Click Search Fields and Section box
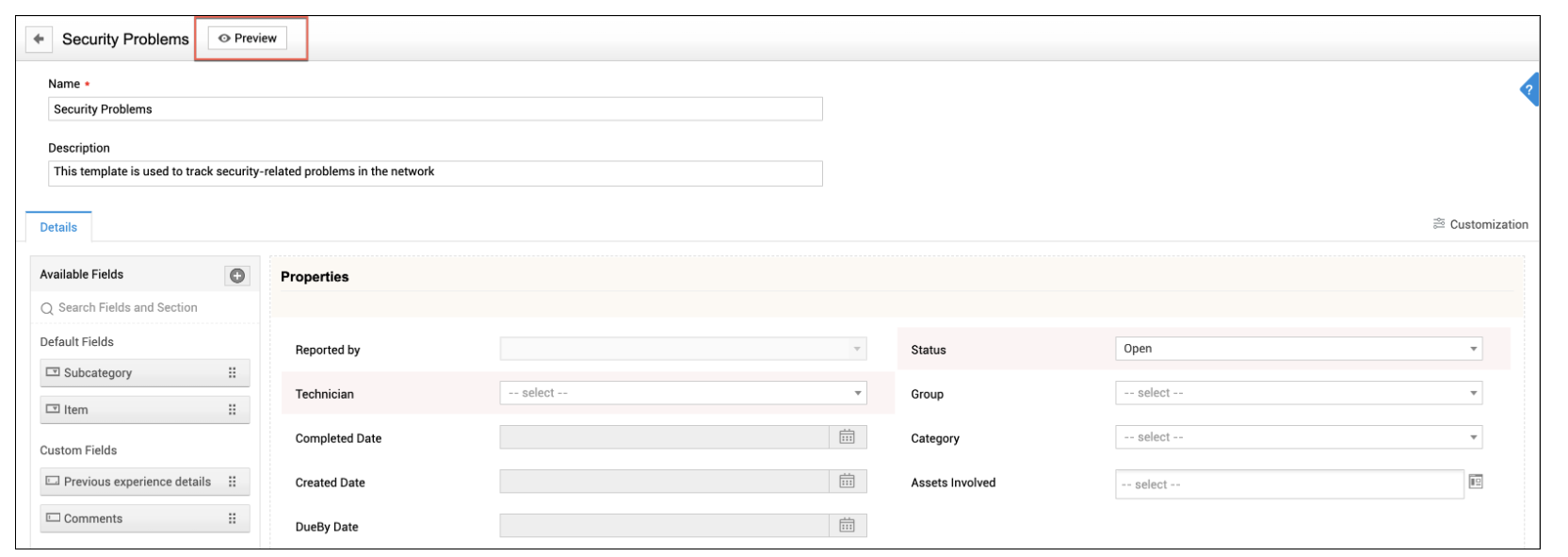The width and height of the screenshot is (1568, 557). (x=146, y=308)
